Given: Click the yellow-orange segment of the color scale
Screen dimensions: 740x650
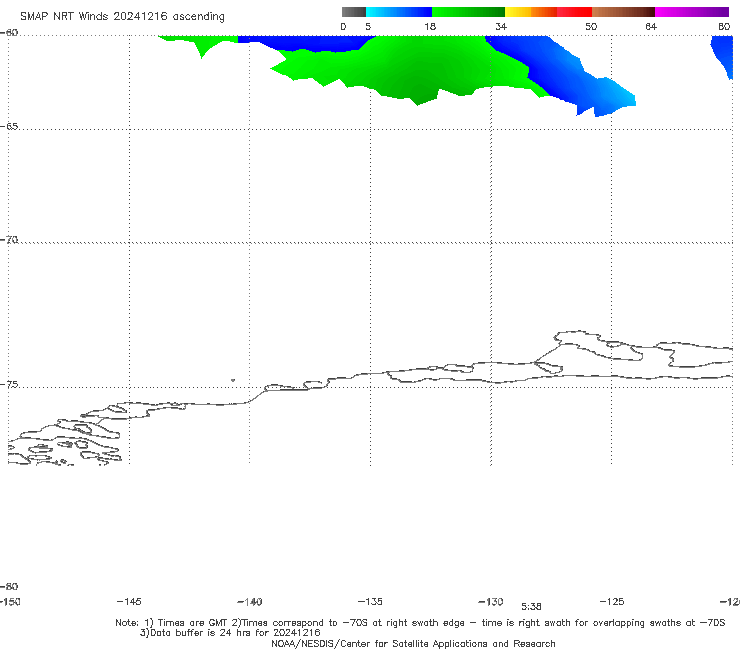Looking at the screenshot, I should point(531,12).
